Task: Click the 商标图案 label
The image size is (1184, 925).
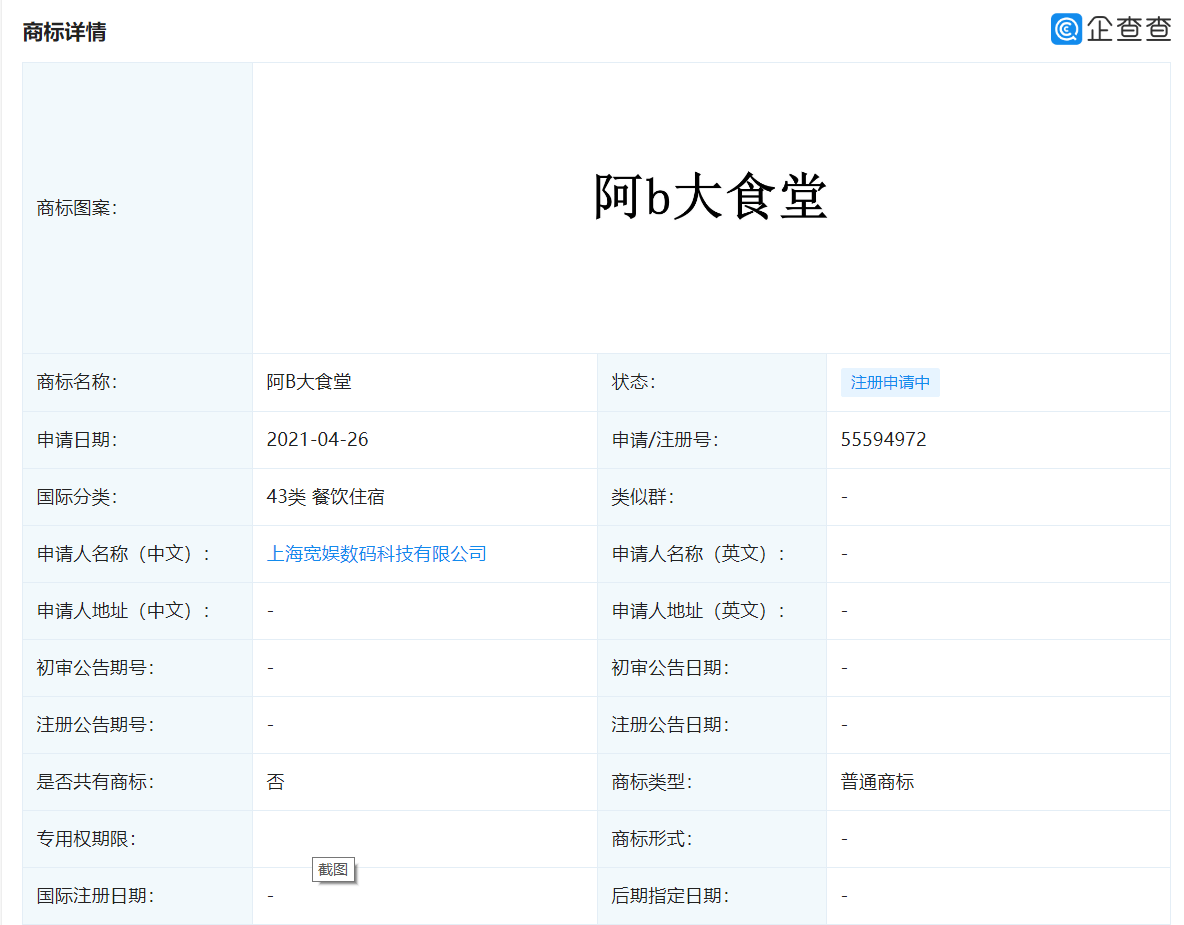Action: (77, 208)
